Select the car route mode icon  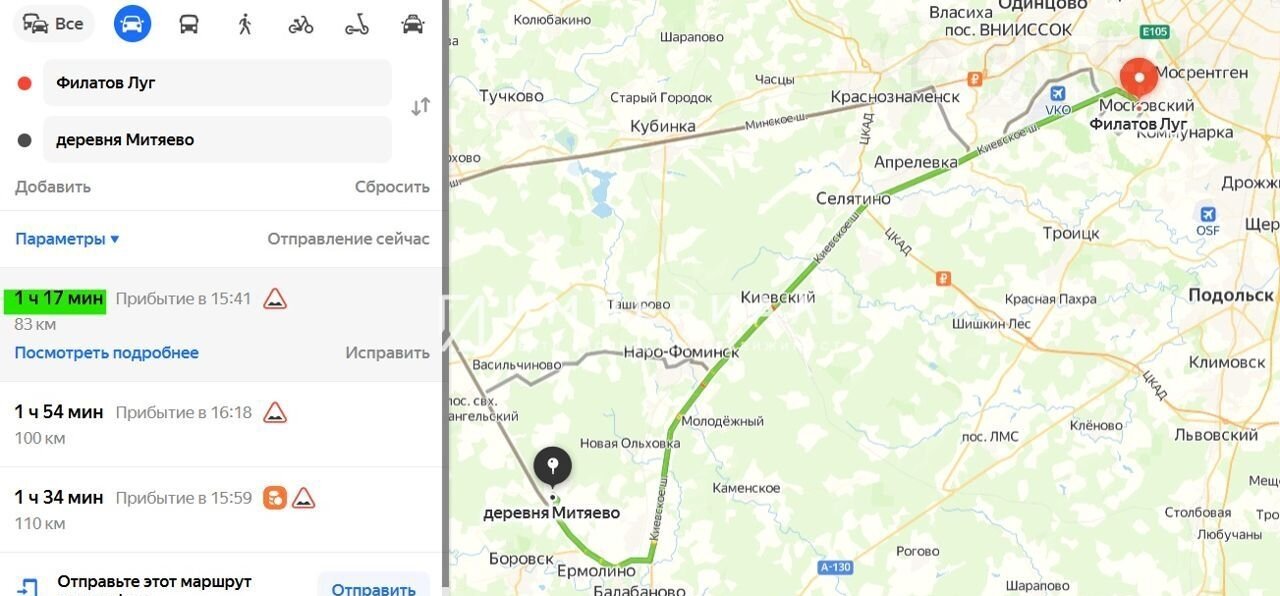tap(132, 24)
